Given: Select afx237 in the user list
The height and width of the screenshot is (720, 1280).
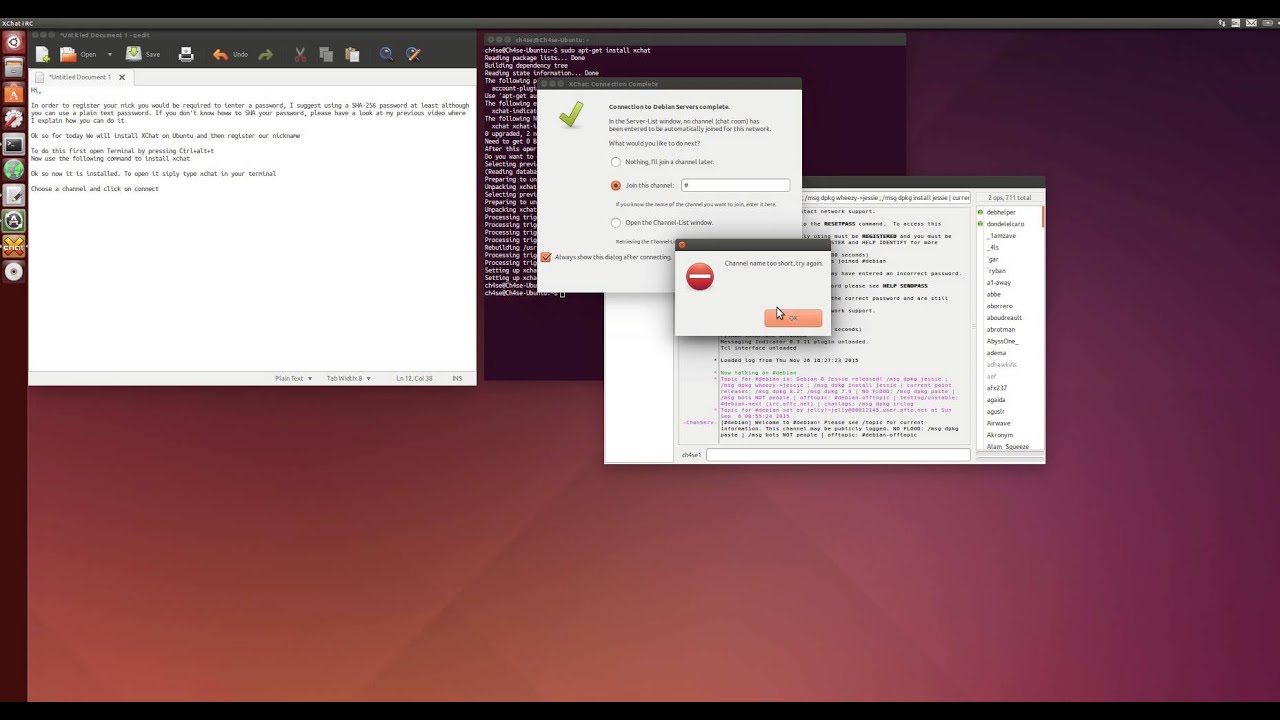Looking at the screenshot, I should (x=997, y=388).
